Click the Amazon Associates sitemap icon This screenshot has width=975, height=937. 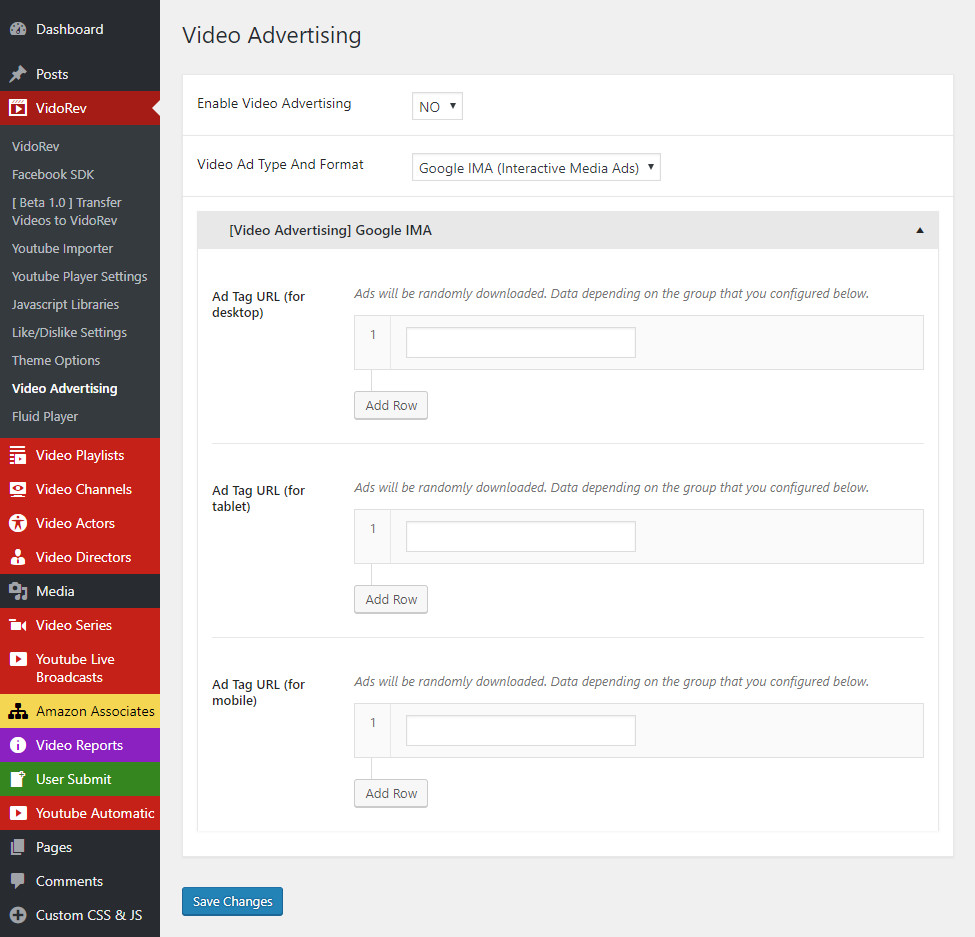click(x=18, y=712)
